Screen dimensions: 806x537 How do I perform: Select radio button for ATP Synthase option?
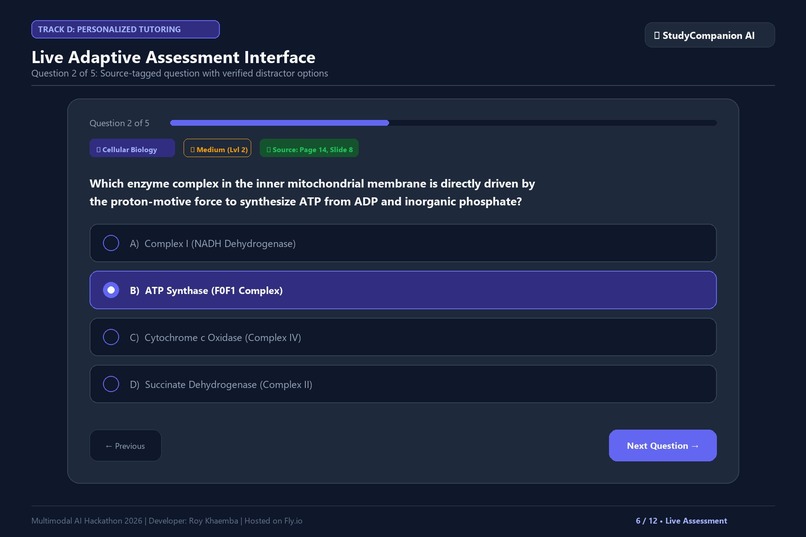(x=111, y=290)
